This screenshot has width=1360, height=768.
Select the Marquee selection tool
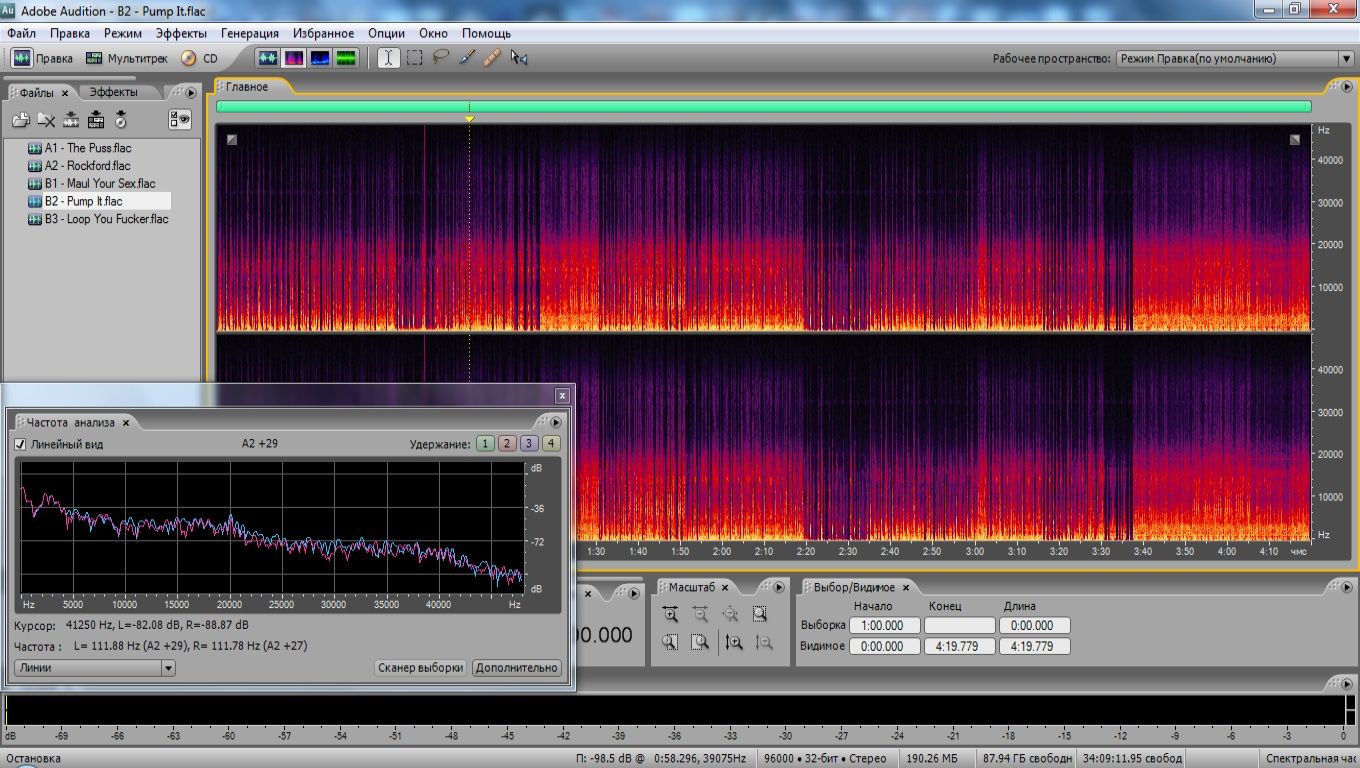414,58
